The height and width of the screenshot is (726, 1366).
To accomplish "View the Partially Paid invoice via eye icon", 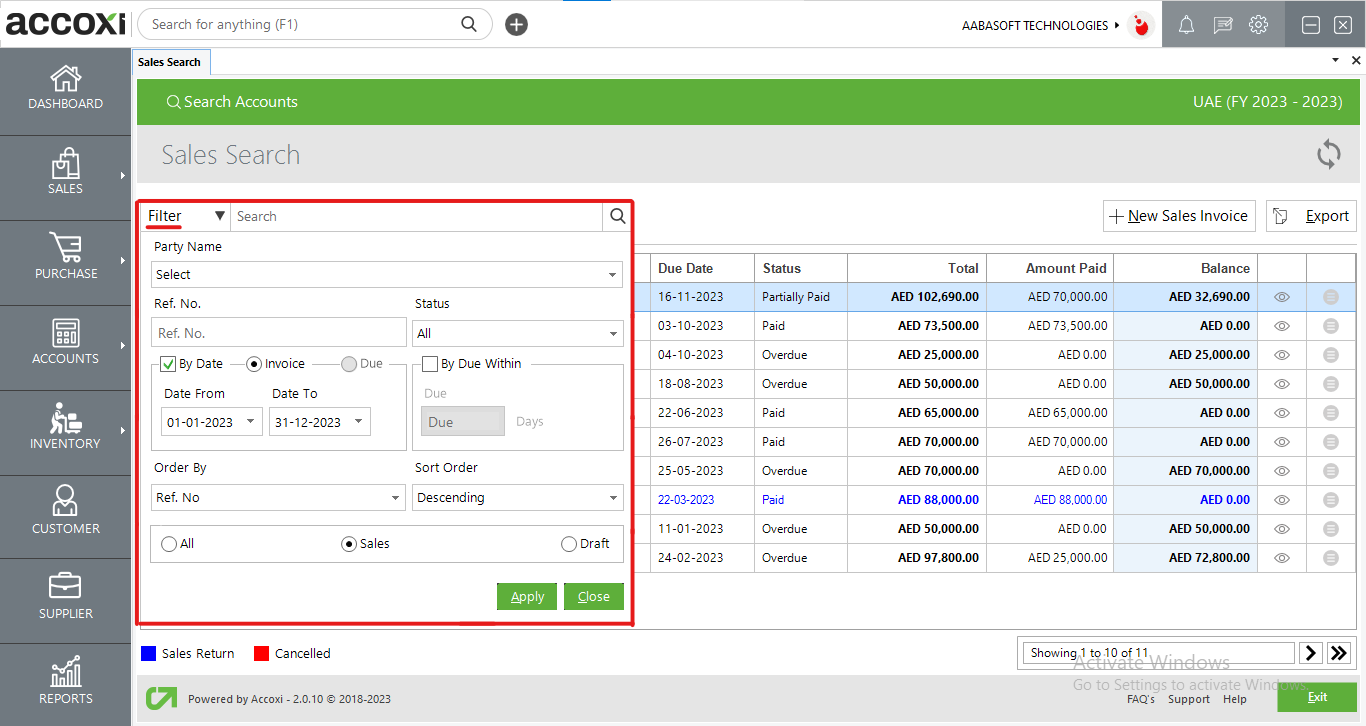I will [x=1282, y=297].
